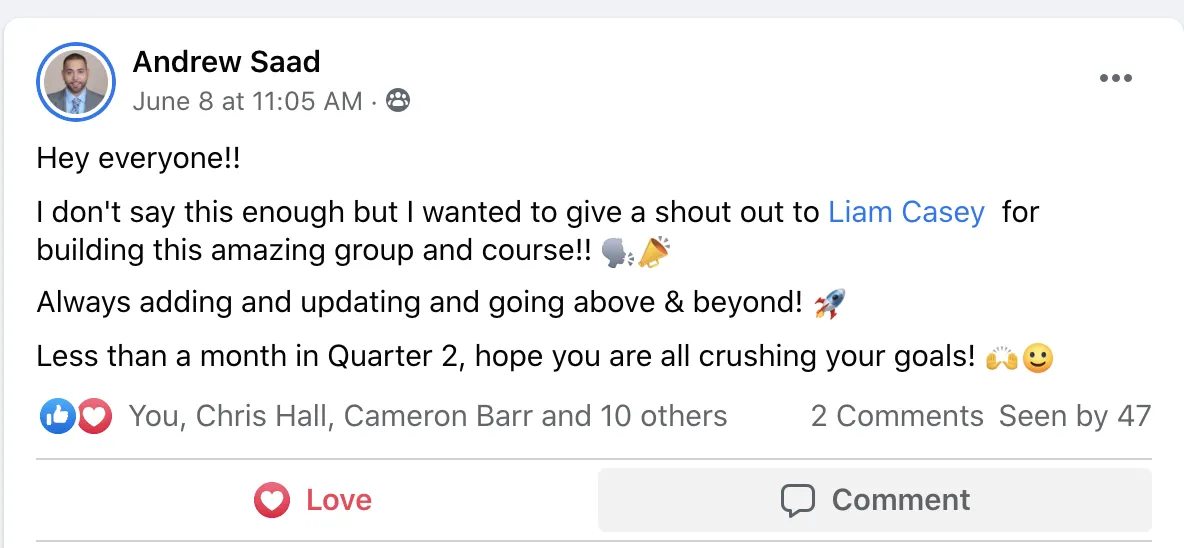Click the heart icon on Love button
1184x548 pixels.
(x=272, y=500)
